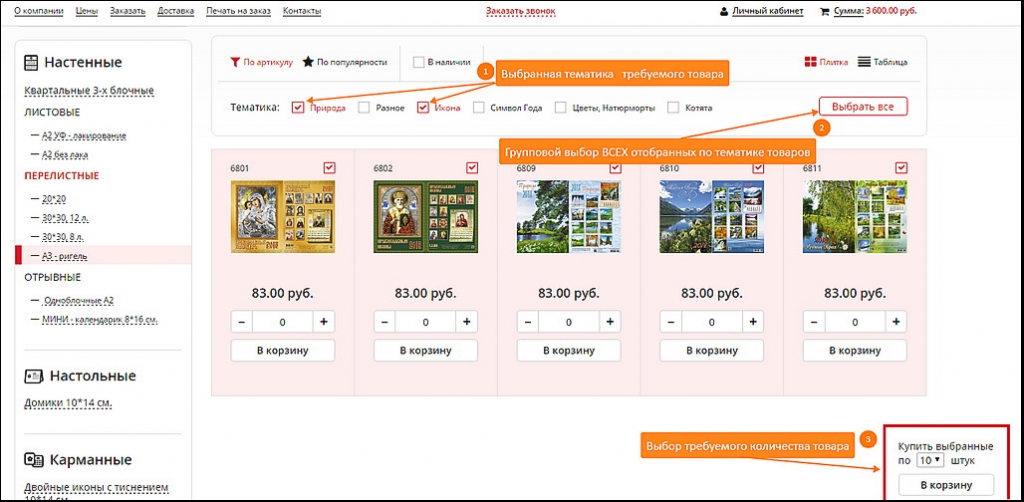This screenshot has height=502, width=1024.
Task: Click quantity input field of product 6809
Action: pos(568,322)
